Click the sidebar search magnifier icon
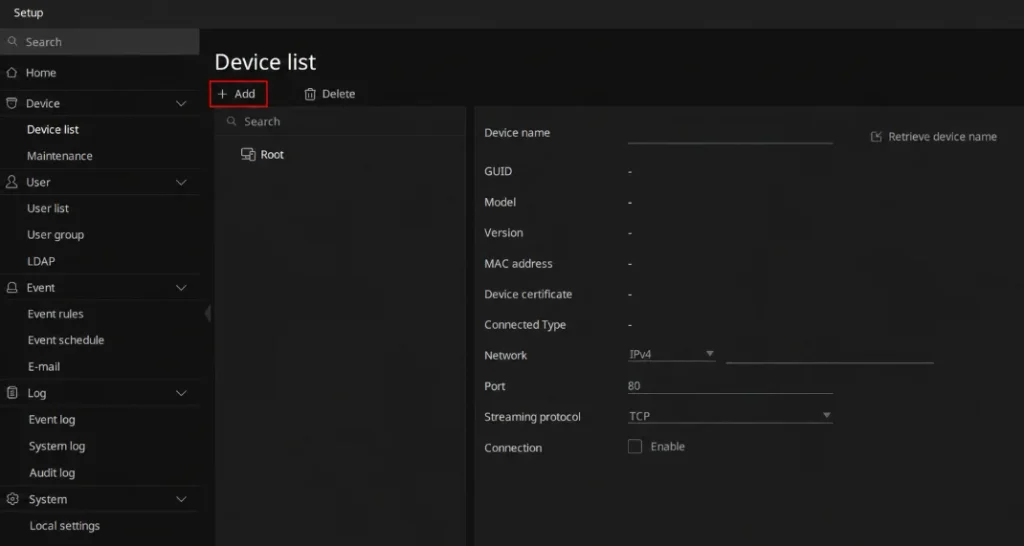Screen dimensions: 1024x546 (x=12, y=41)
